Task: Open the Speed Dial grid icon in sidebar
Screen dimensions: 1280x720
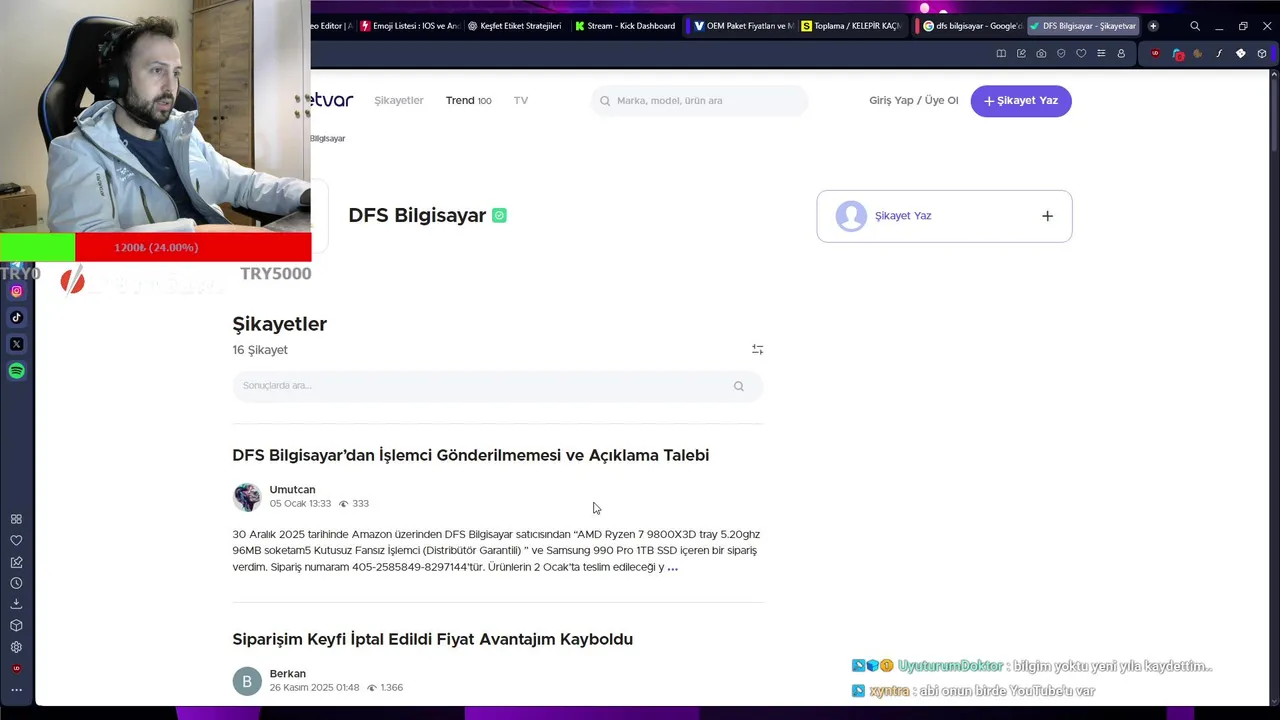Action: 16,519
